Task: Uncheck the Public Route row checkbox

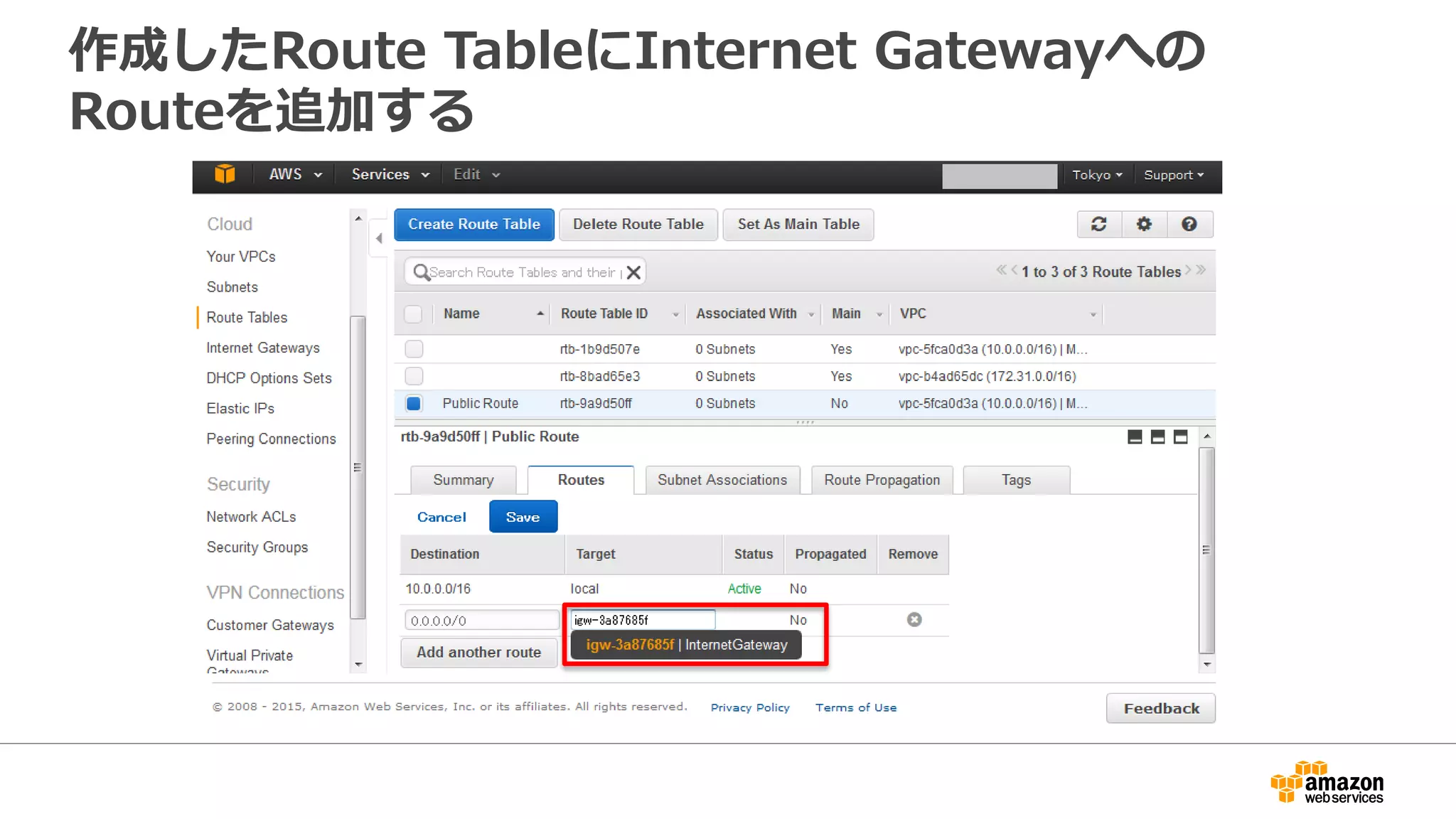Action: (x=414, y=404)
